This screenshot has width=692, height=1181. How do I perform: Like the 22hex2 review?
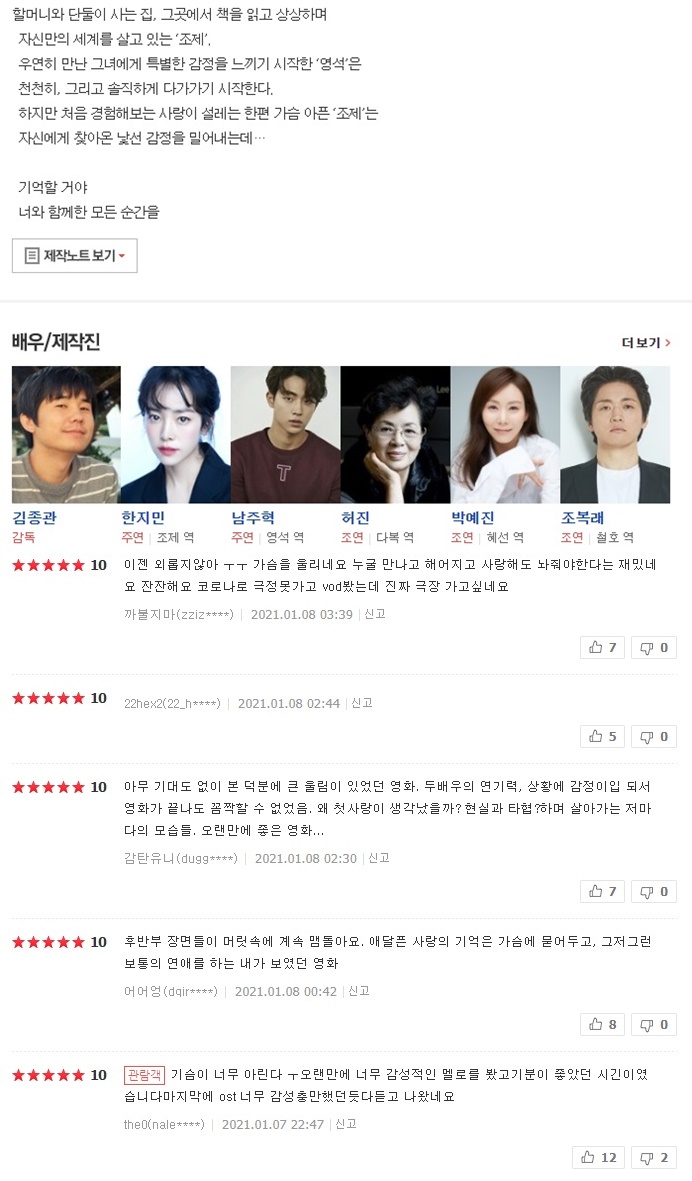tap(602, 737)
